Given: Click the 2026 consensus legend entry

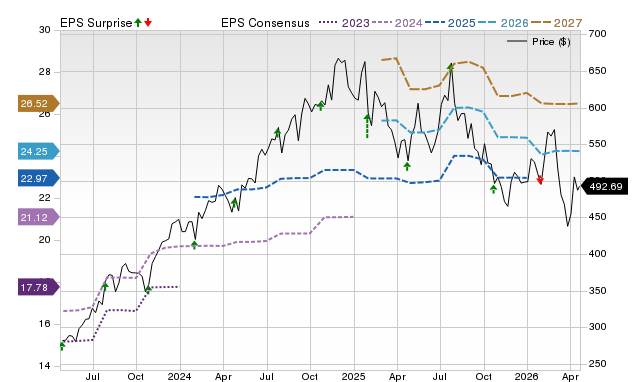Looking at the screenshot, I should pos(503,23).
